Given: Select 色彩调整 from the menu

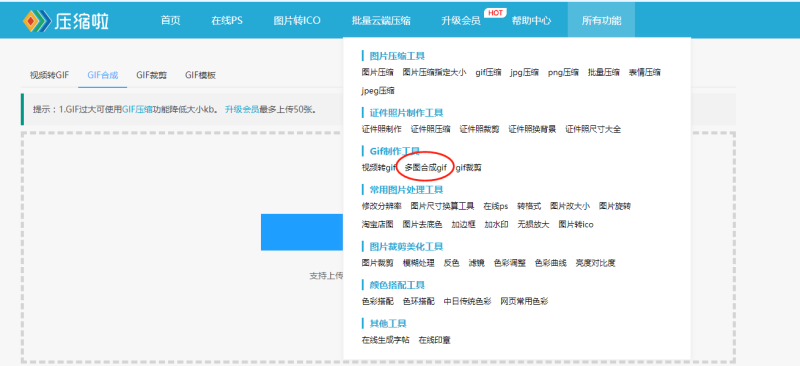Looking at the screenshot, I should click(510, 263).
